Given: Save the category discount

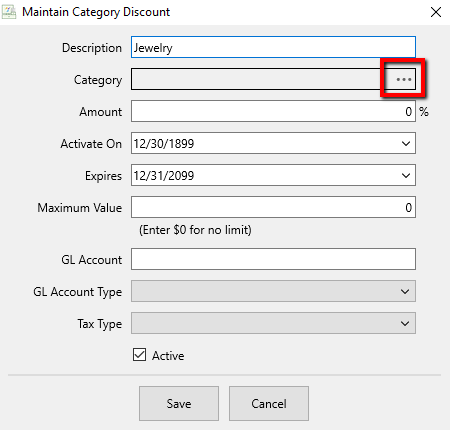Looking at the screenshot, I should pos(179,404).
